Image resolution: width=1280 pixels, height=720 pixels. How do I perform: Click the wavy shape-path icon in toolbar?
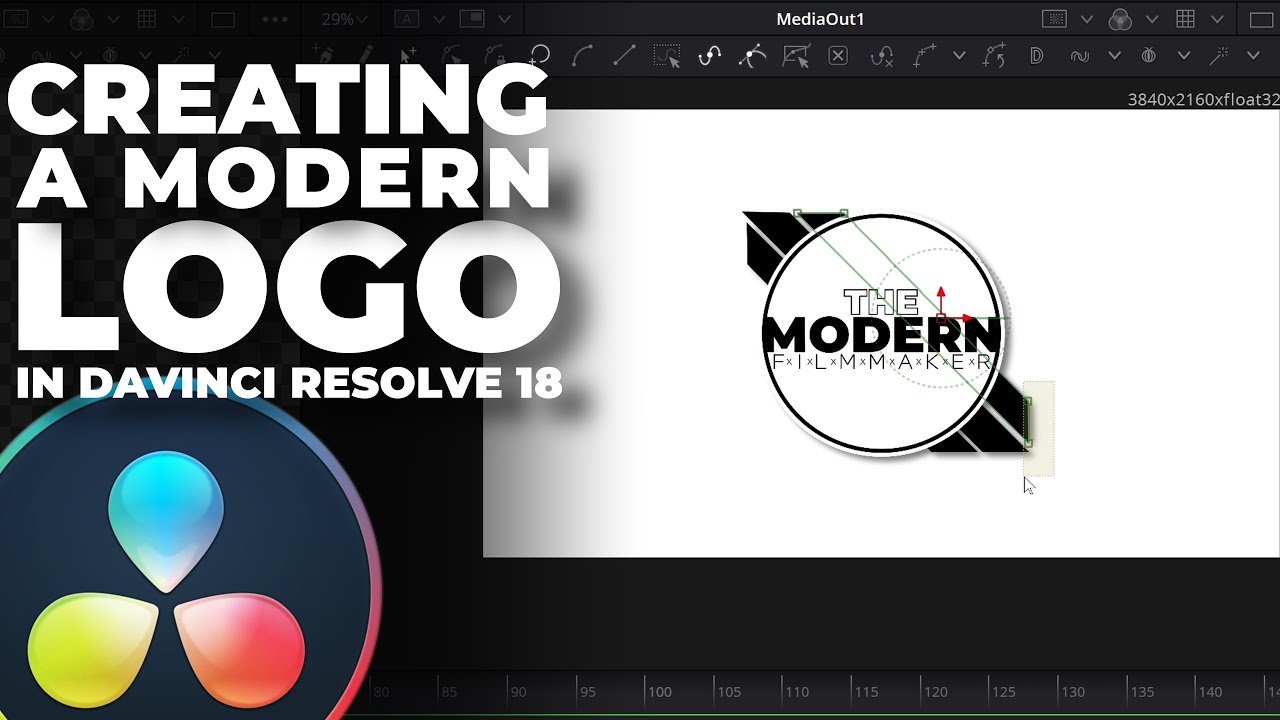tap(1079, 56)
